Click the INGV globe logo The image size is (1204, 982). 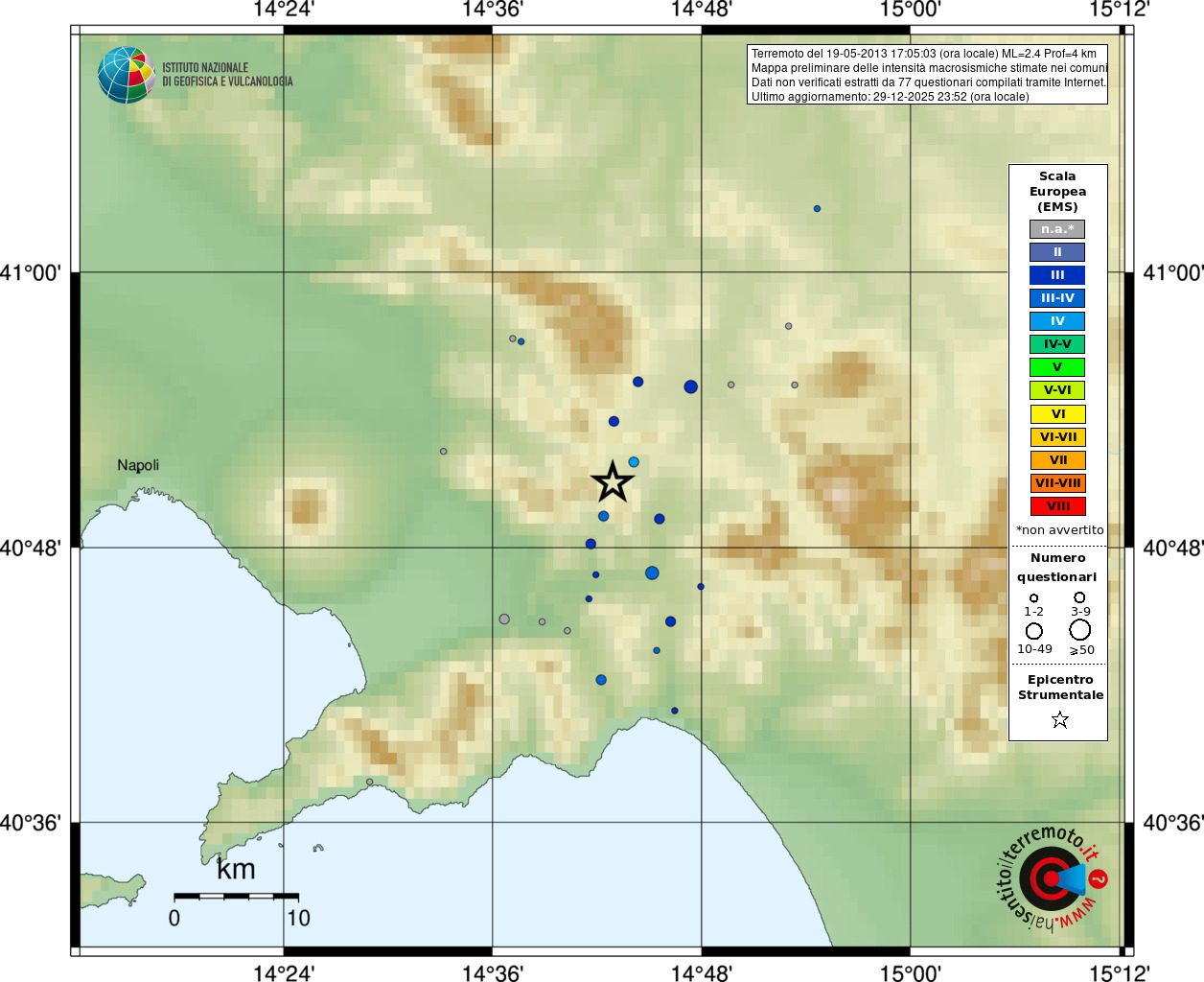[127, 75]
